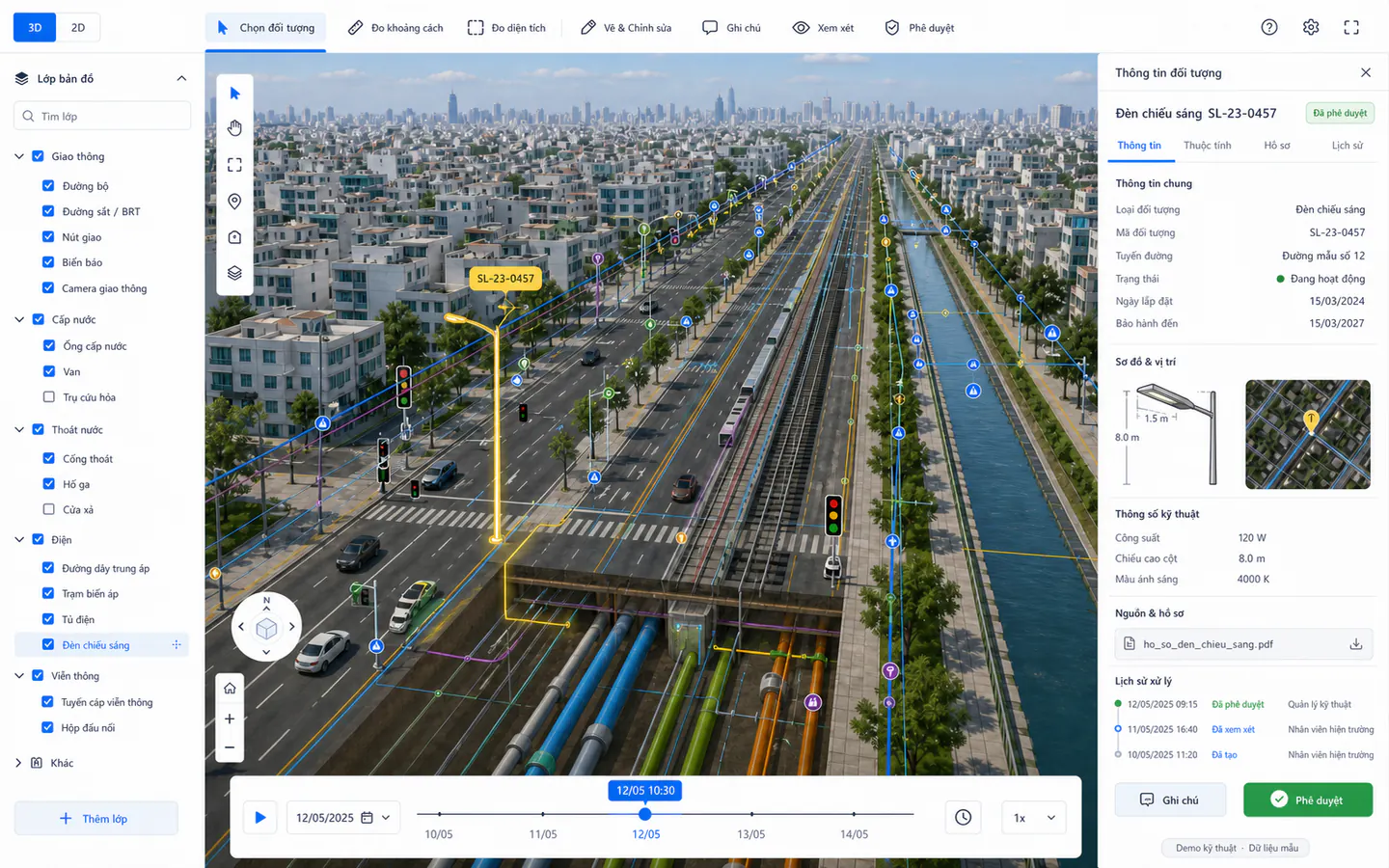Open Phê duyệt toolbar mode
The width and height of the screenshot is (1389, 868).
(x=919, y=28)
